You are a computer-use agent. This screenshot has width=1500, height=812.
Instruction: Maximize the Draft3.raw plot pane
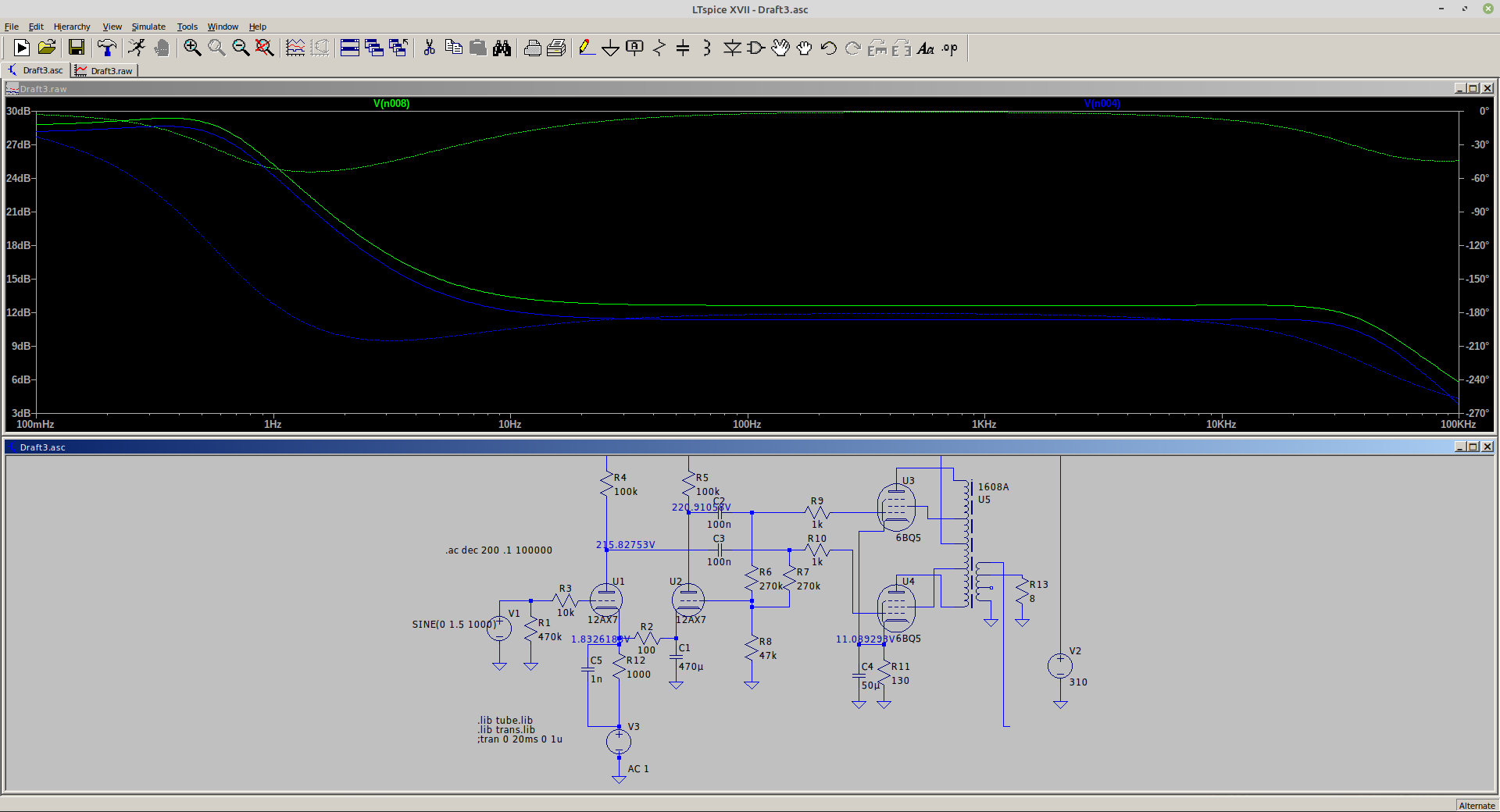[x=1473, y=88]
